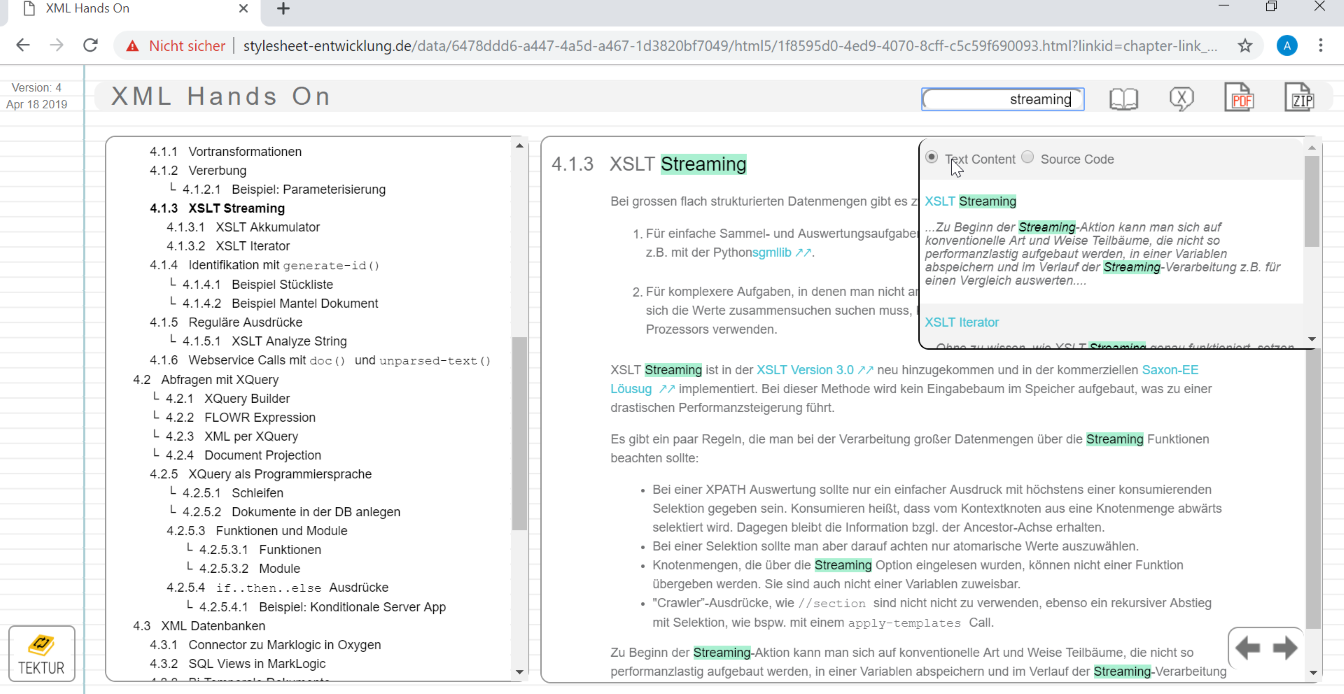Viewport: 1344px width, 694px height.
Task: Open the book reading view icon
Action: click(x=1123, y=98)
